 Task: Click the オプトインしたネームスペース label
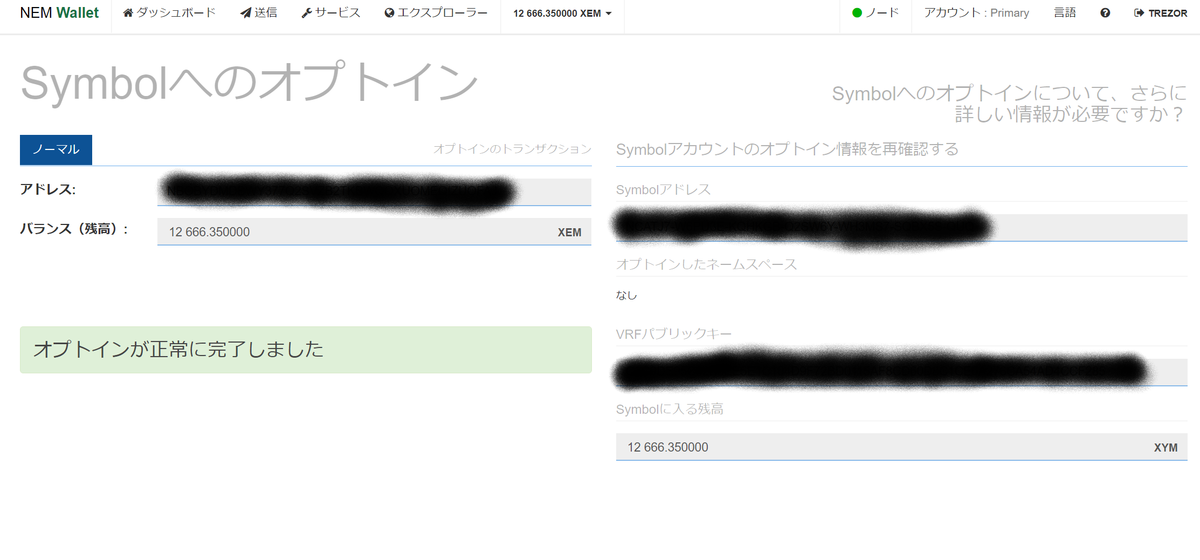click(x=707, y=264)
